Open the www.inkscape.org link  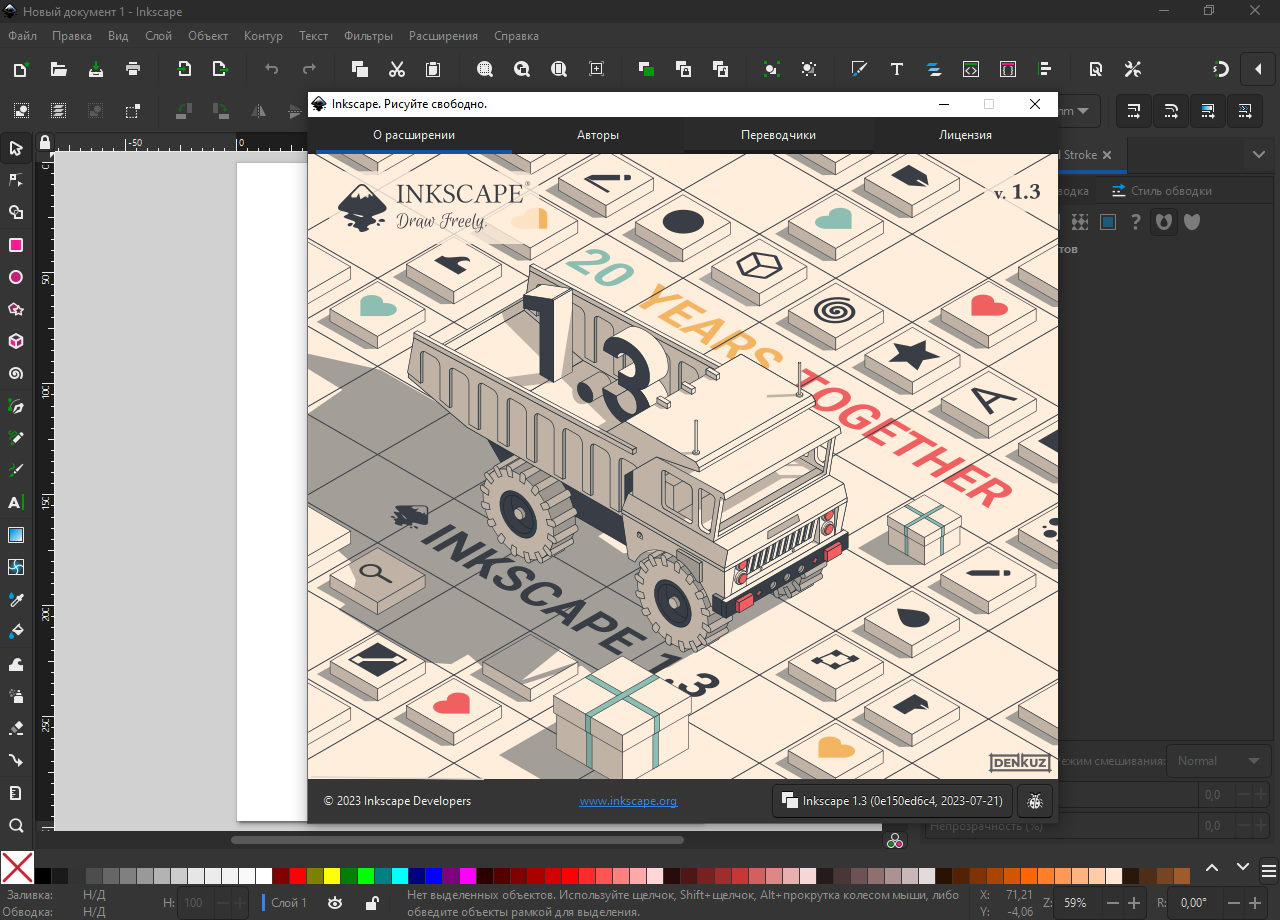628,801
